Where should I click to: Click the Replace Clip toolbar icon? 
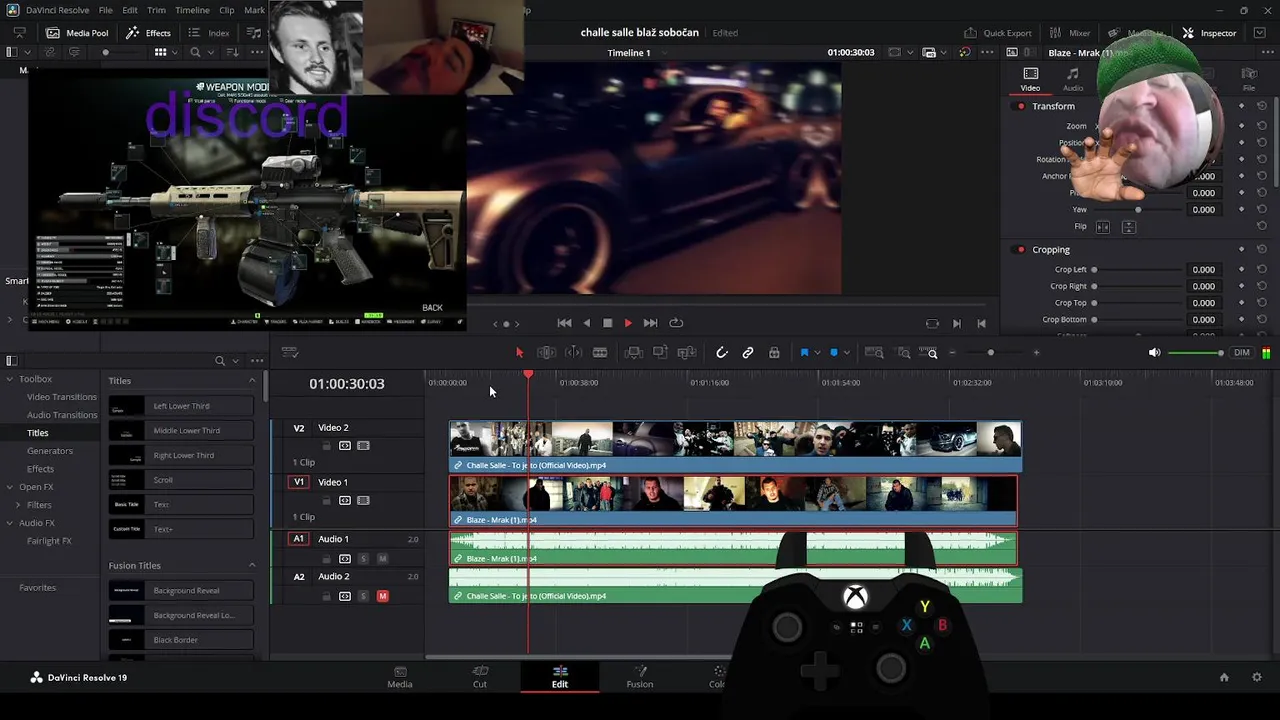click(686, 353)
